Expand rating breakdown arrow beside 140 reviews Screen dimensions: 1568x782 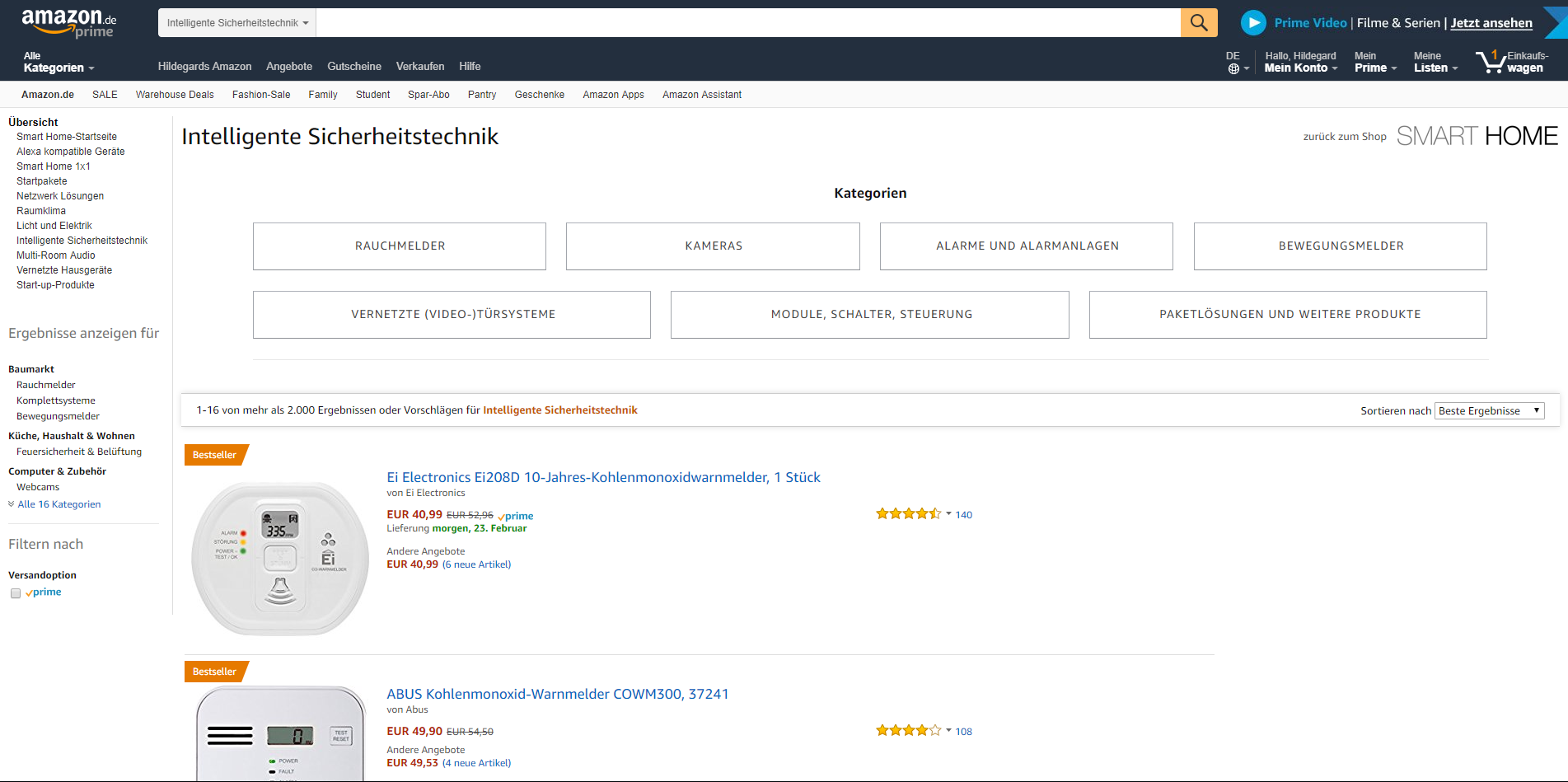pos(948,513)
